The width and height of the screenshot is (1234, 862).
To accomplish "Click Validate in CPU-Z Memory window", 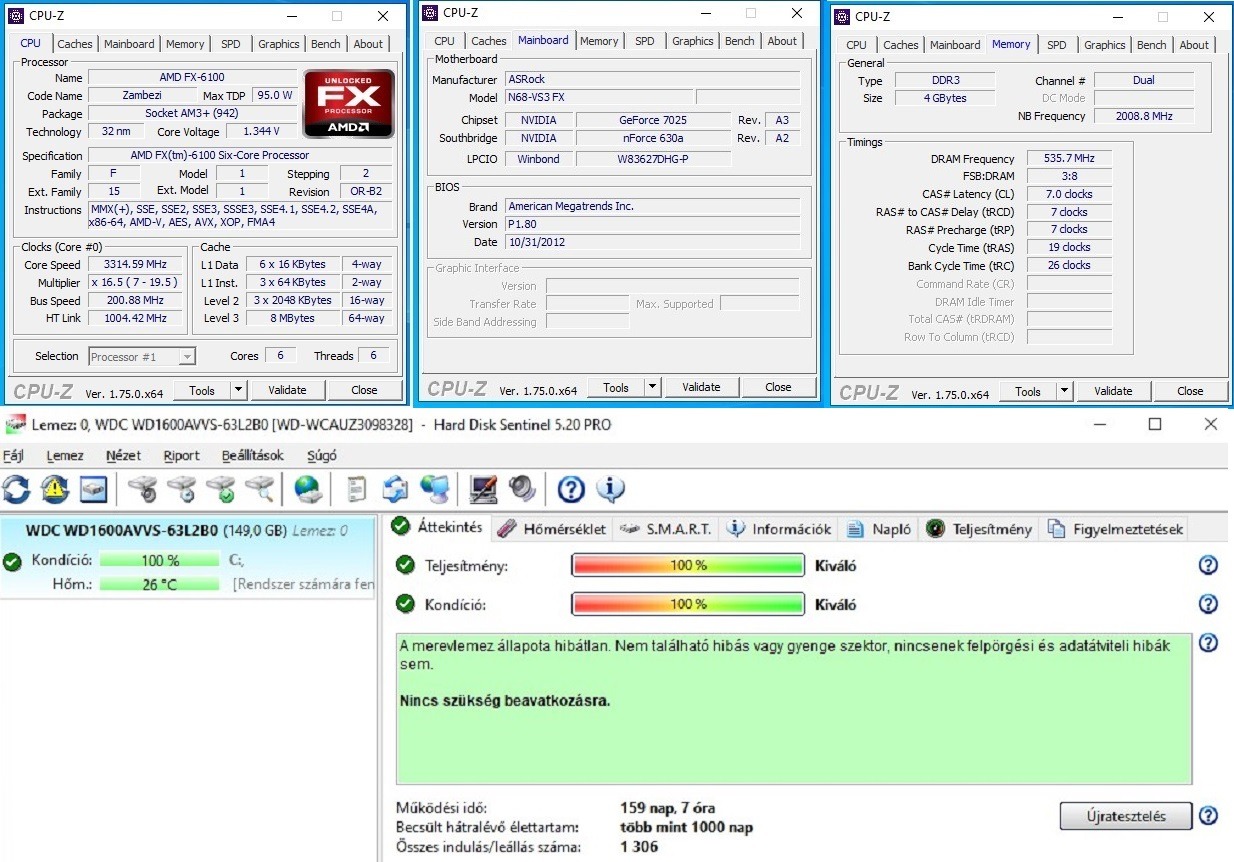I will [1113, 391].
